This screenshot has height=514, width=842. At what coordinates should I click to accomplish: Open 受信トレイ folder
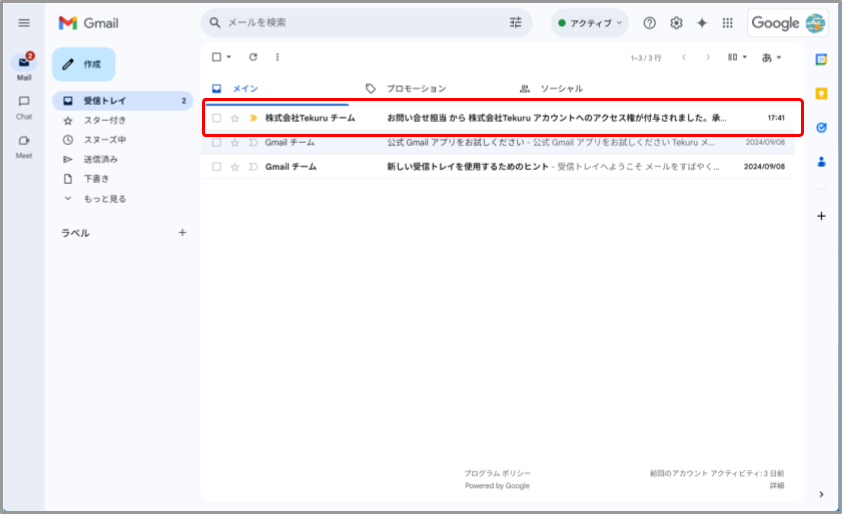(x=122, y=100)
